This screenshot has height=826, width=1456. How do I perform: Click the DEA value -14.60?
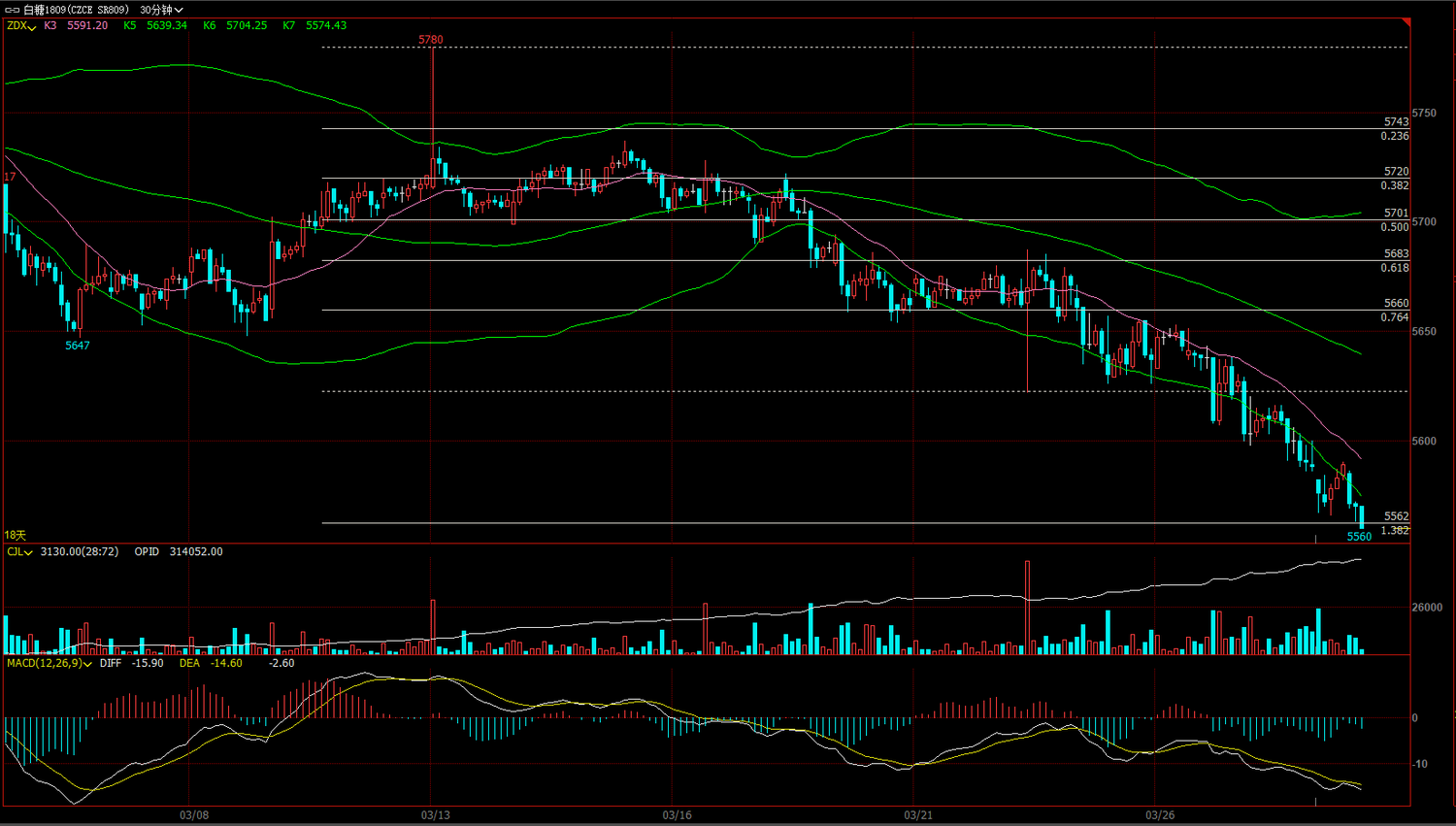(x=226, y=663)
